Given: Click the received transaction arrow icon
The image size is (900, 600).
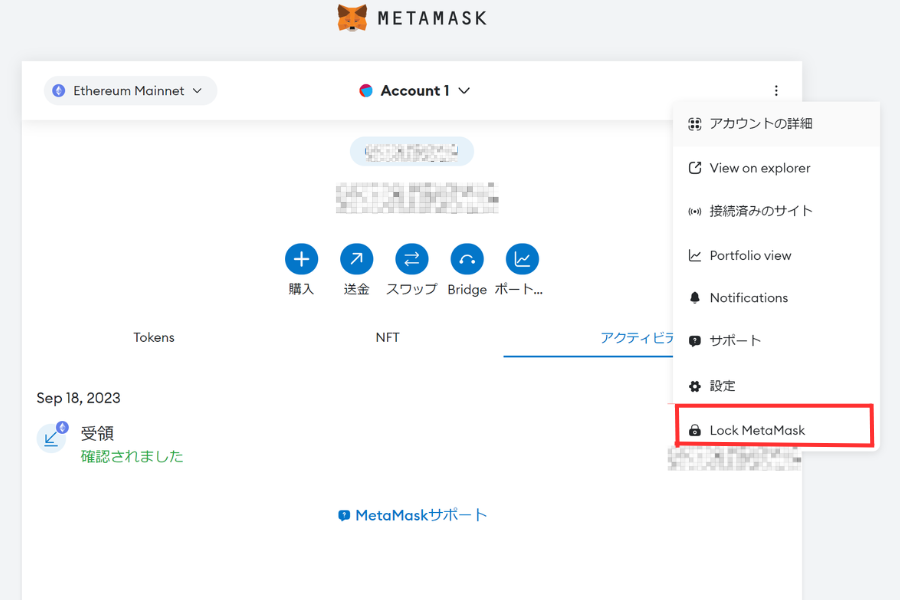Looking at the screenshot, I should click(52, 437).
